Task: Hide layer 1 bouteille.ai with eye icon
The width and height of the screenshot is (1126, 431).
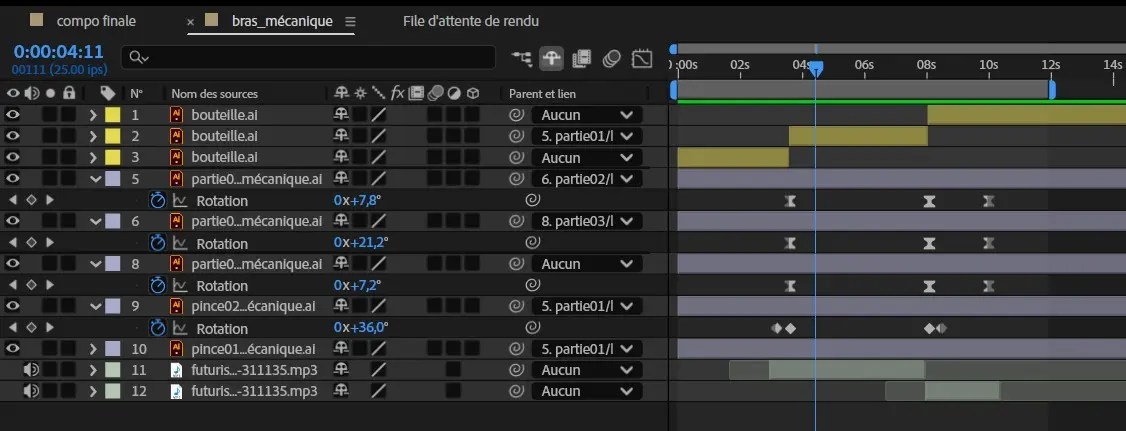Action: 13,115
